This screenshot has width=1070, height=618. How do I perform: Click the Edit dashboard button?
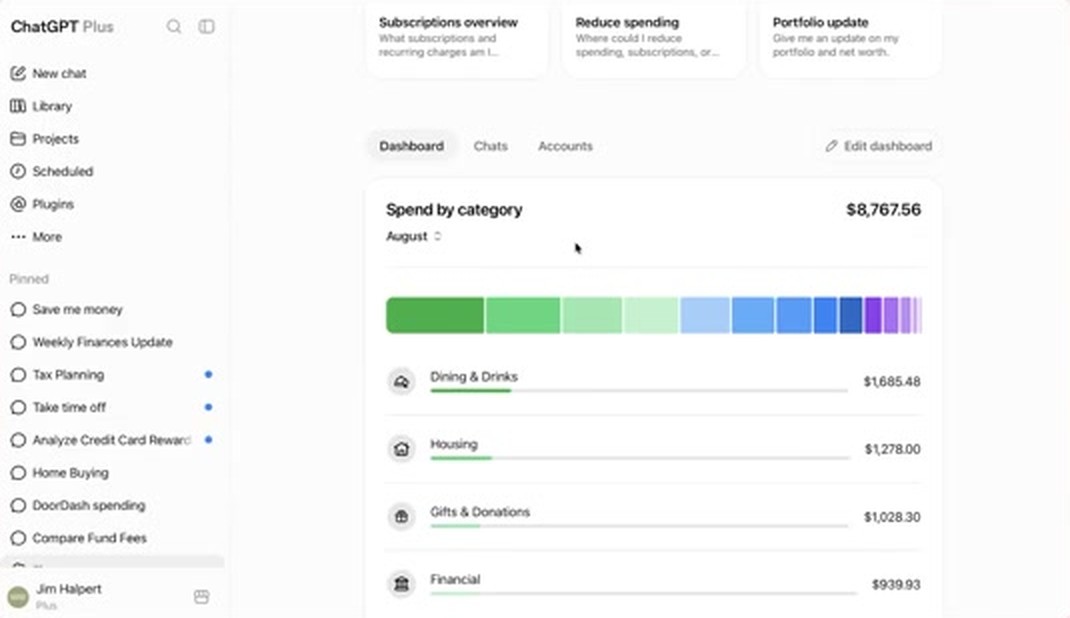pos(878,146)
